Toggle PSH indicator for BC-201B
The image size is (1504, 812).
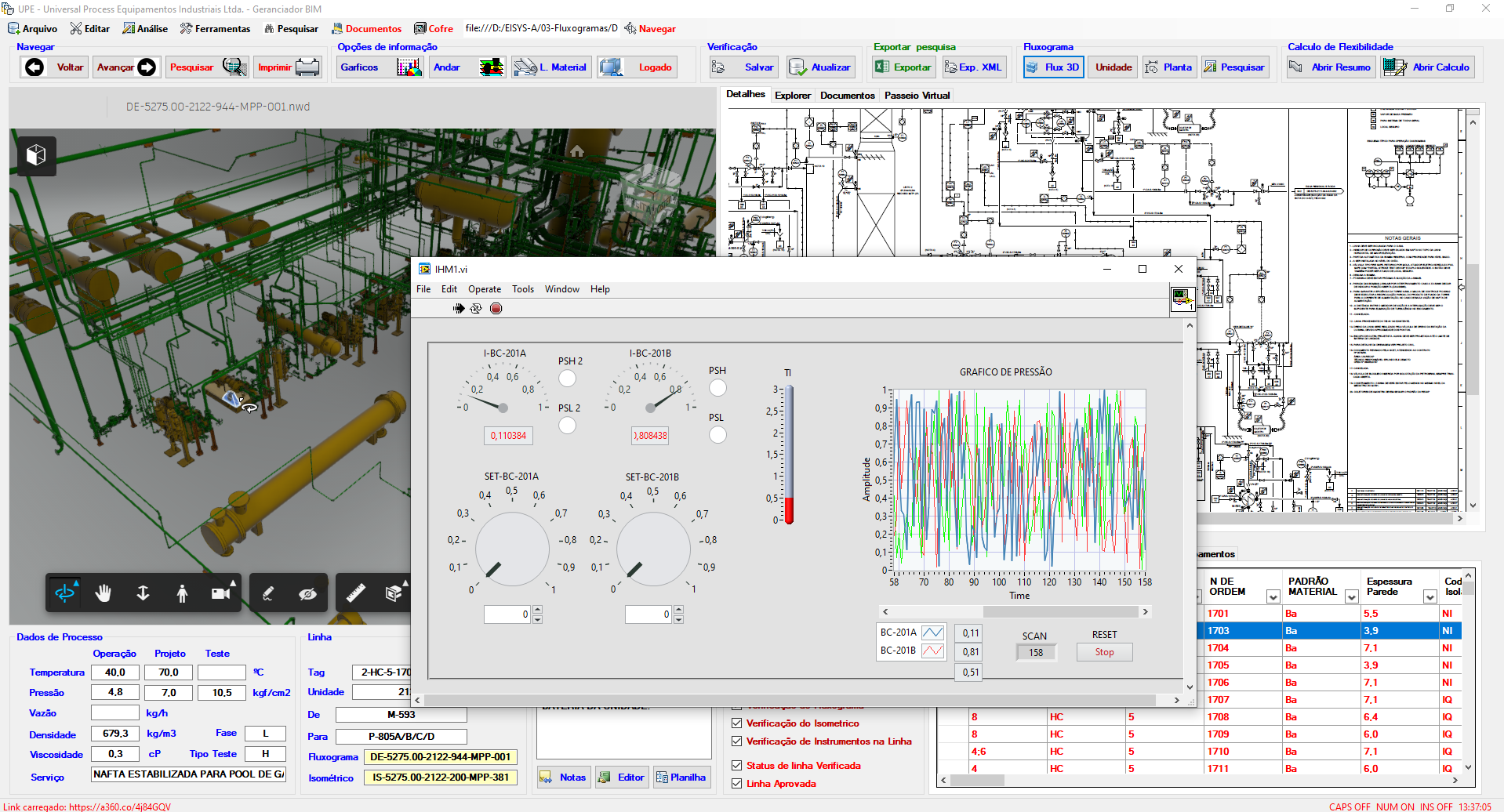717,388
